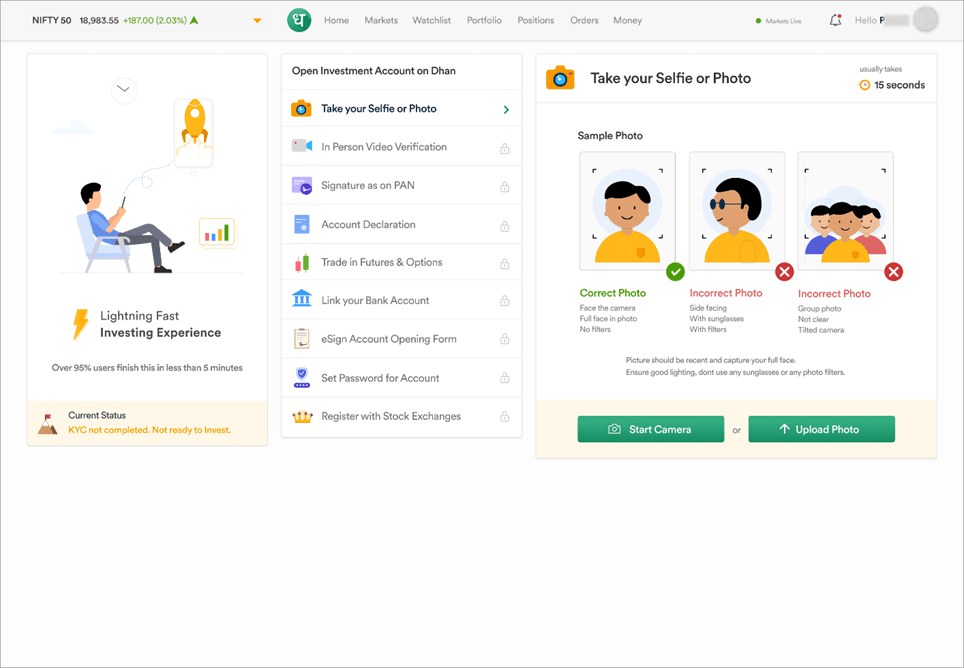Image resolution: width=964 pixels, height=668 pixels.
Task: Click the user profile avatar
Action: pos(926,20)
